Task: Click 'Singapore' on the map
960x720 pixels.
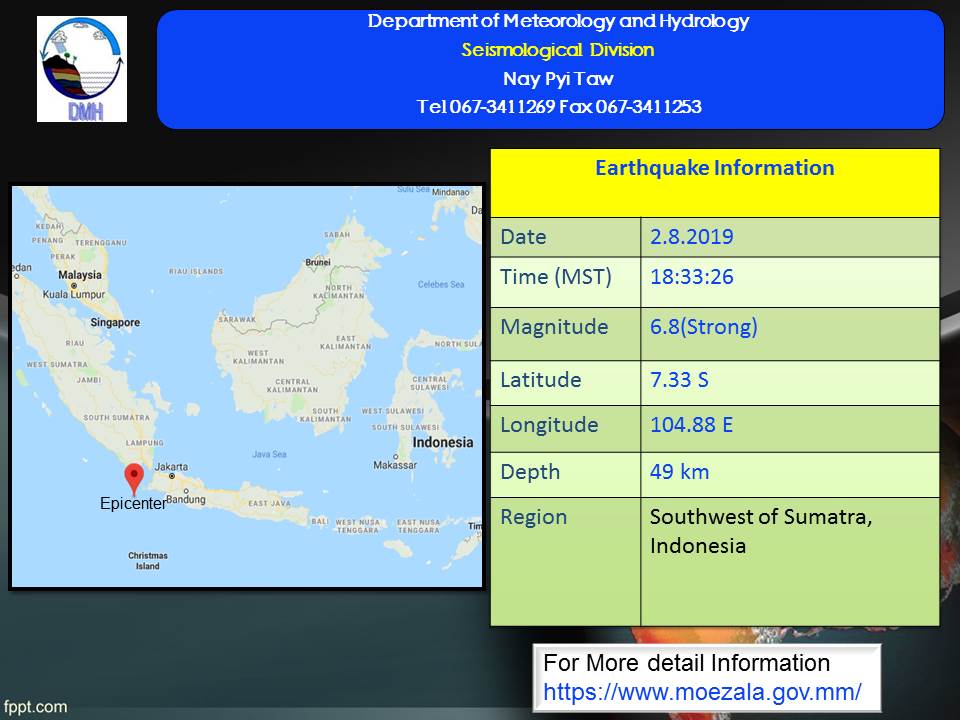Action: pos(115,323)
